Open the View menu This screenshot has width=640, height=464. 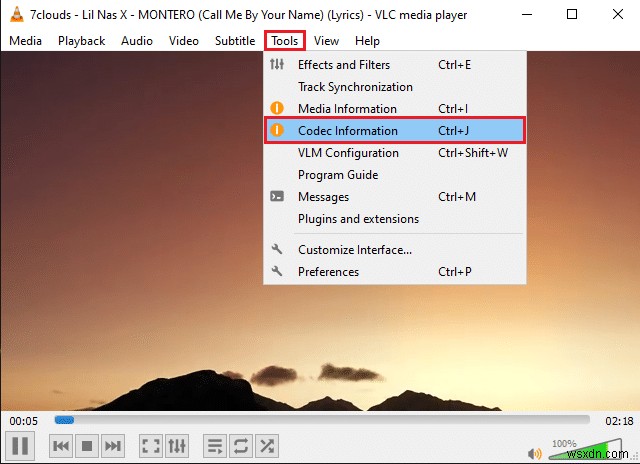pyautogui.click(x=327, y=41)
